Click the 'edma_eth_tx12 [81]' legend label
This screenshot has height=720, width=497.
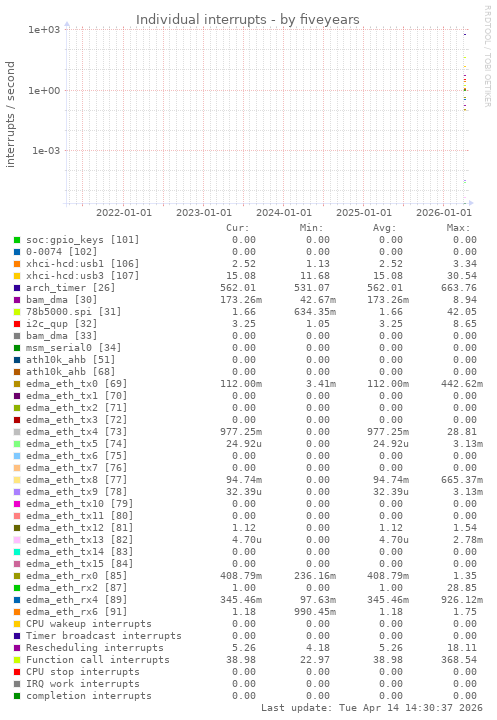(79, 528)
